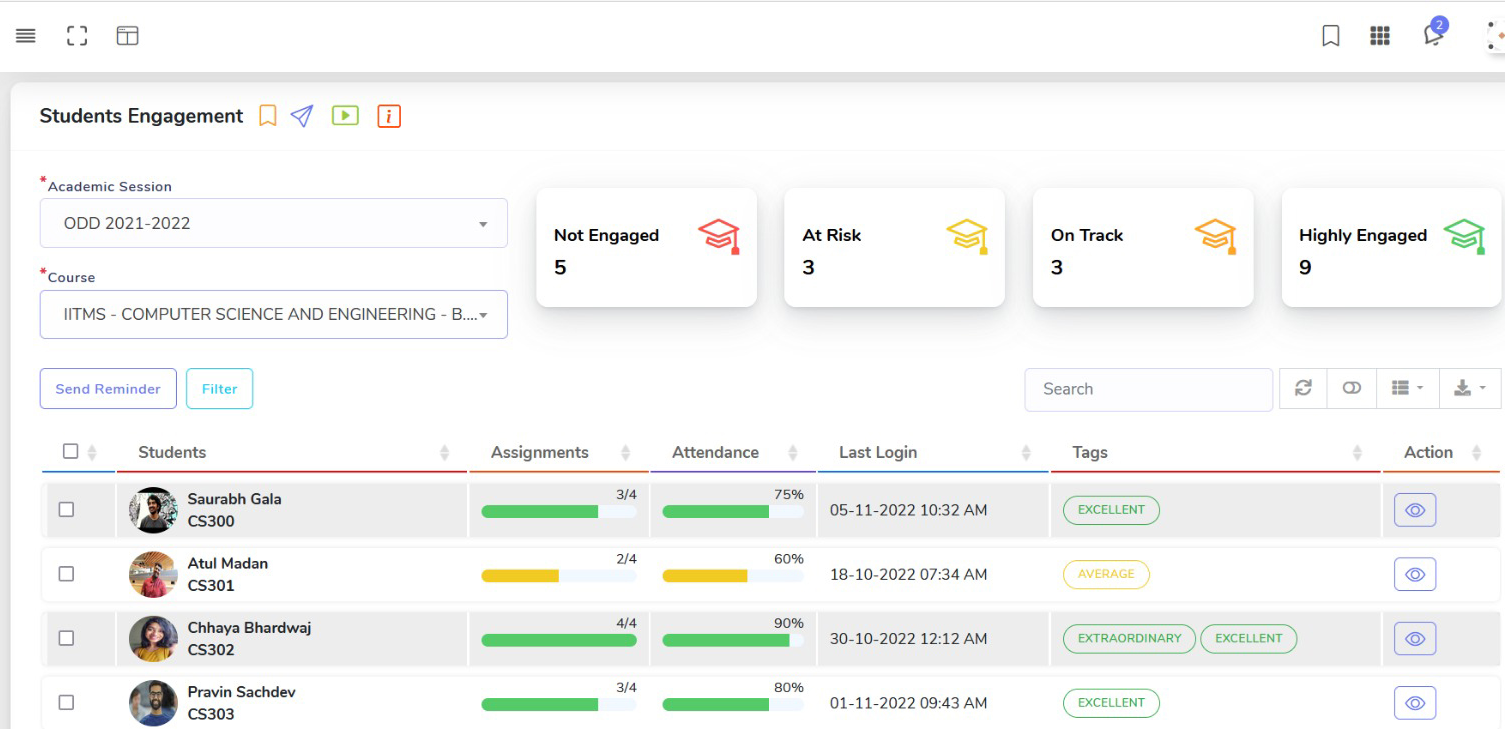Click the blue paper plane send icon

tap(302, 116)
